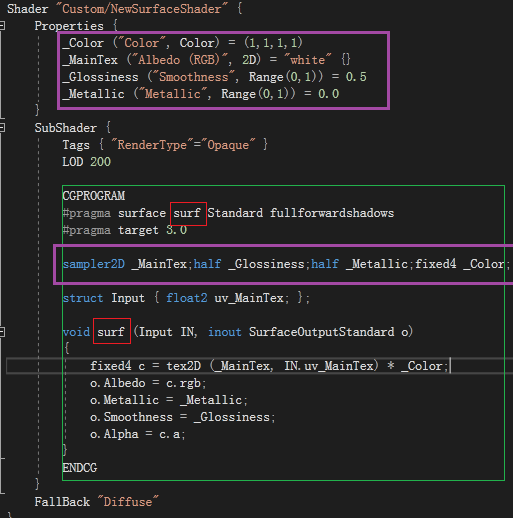Screen dimensions: 513x518
Task: Click the #pragma target 3.0 line
Action: [x=125, y=230]
